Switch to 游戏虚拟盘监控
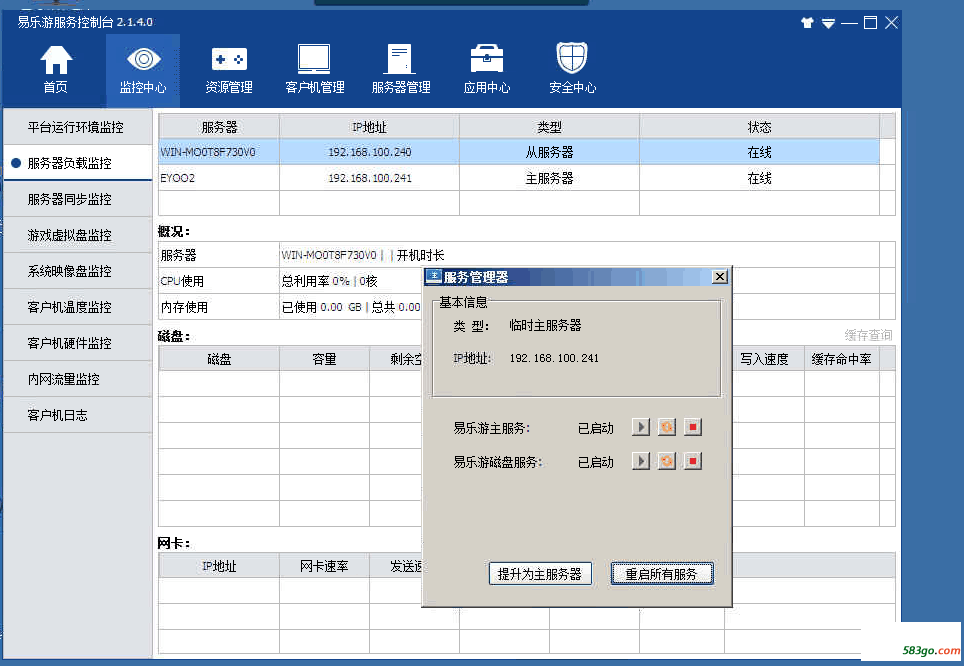Image resolution: width=966 pixels, height=666 pixels. tap(78, 235)
